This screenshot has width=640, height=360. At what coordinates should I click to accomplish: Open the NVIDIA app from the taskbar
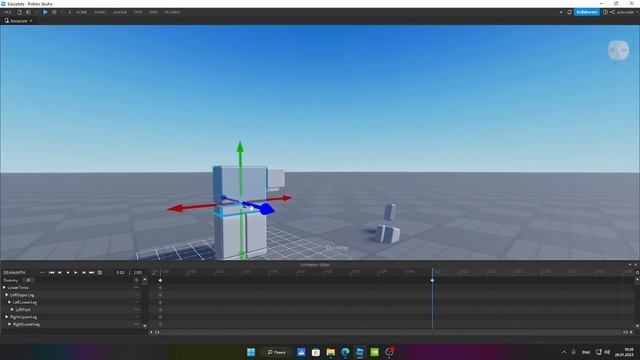point(374,352)
